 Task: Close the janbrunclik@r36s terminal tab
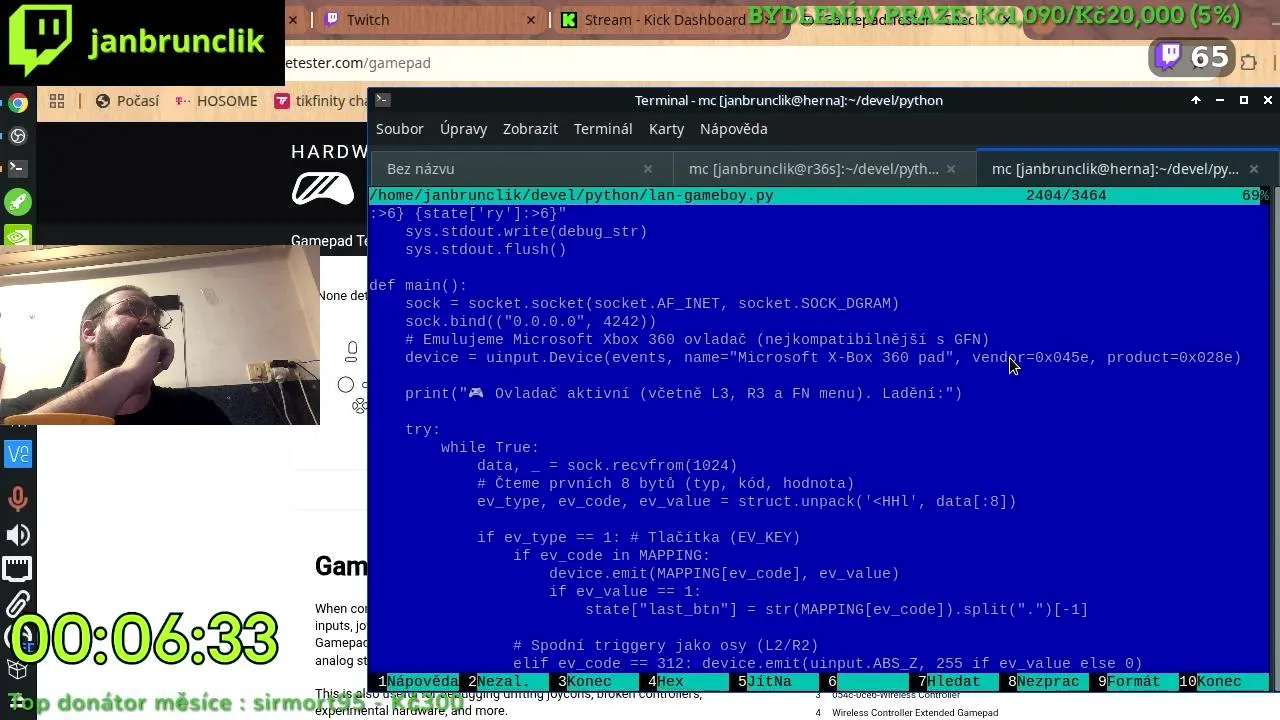tap(951, 169)
